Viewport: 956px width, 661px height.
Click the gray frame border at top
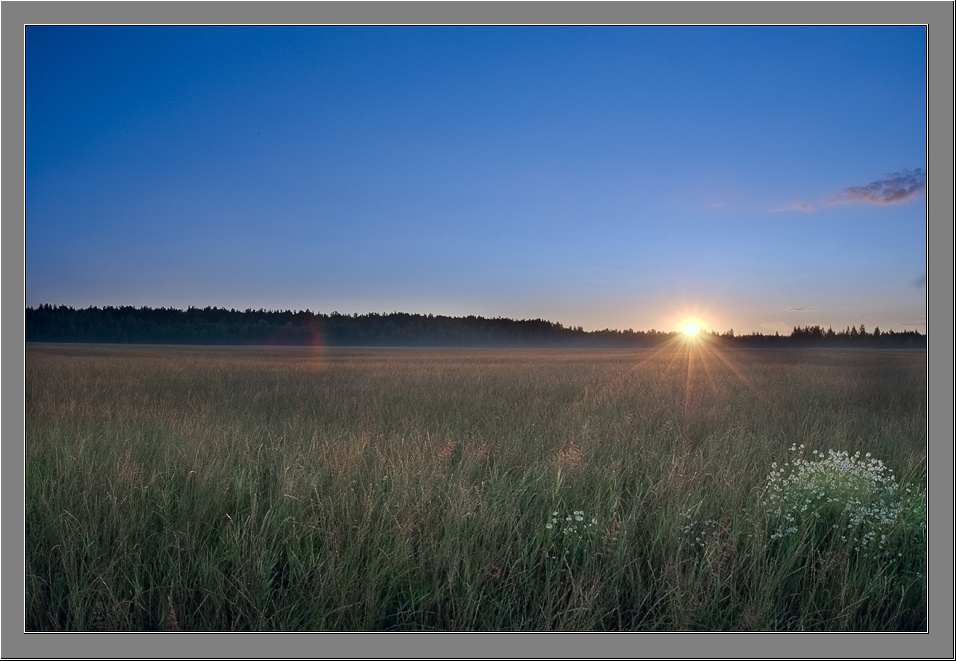click(478, 12)
